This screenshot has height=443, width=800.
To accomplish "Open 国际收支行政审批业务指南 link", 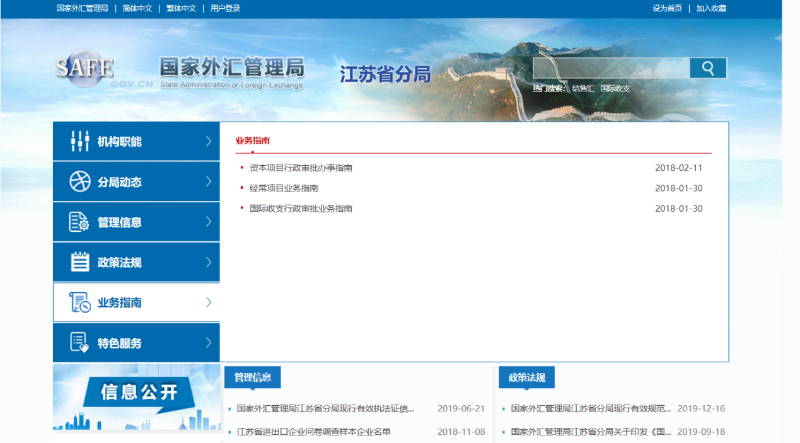I will click(300, 208).
